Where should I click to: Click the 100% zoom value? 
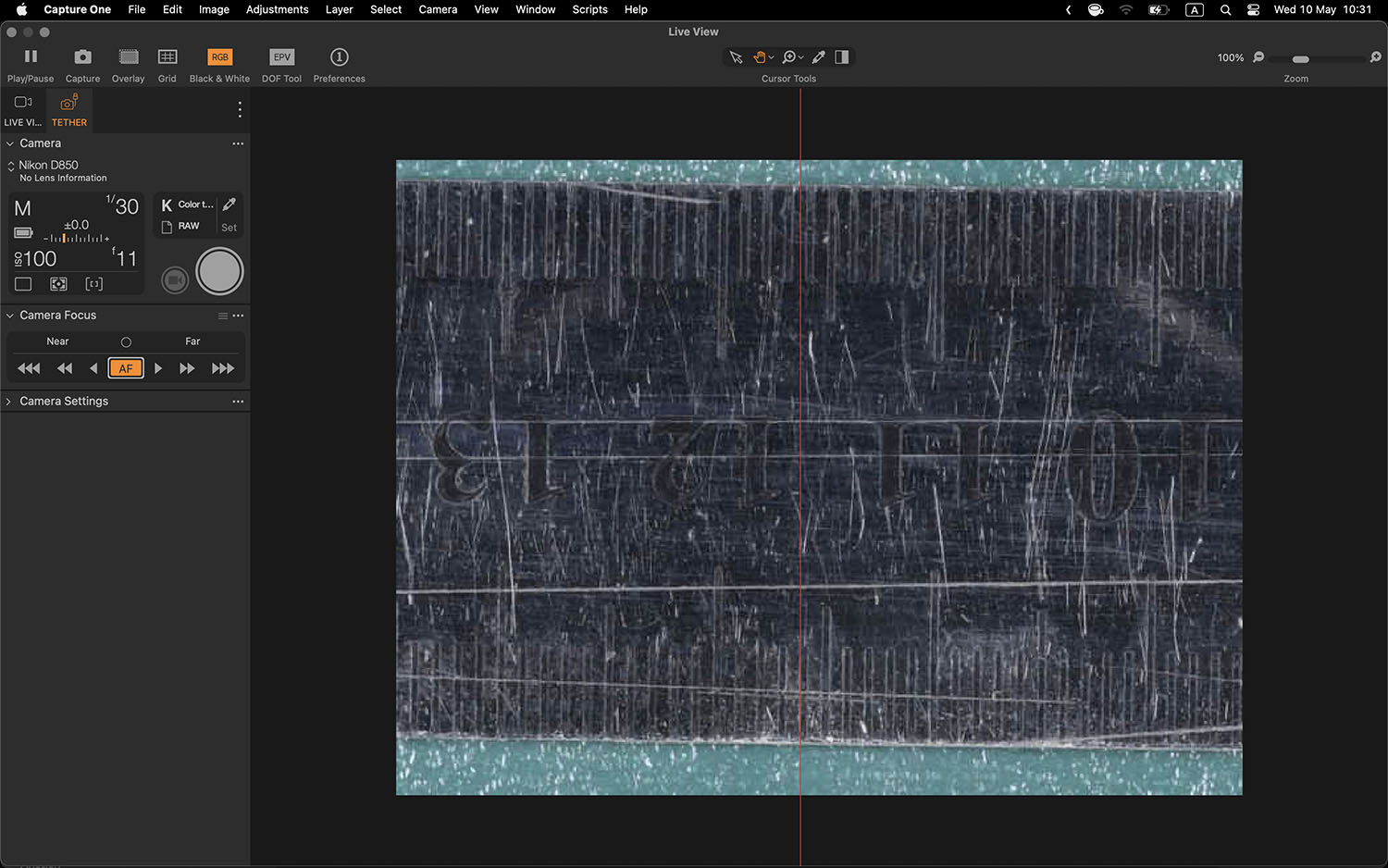click(x=1231, y=57)
